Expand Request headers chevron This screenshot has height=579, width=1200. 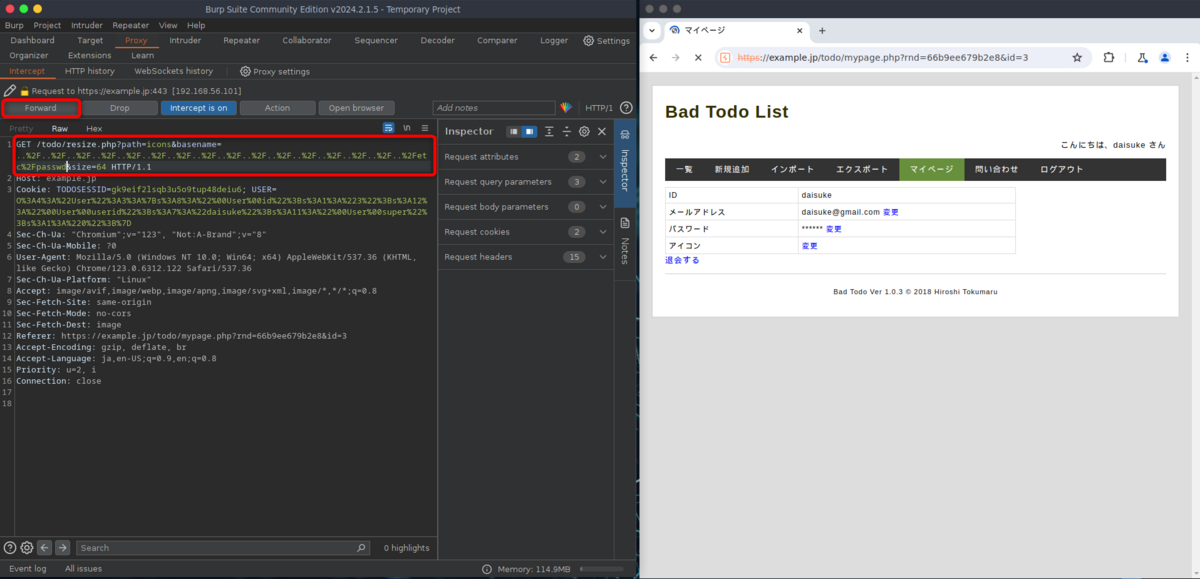[x=603, y=257]
